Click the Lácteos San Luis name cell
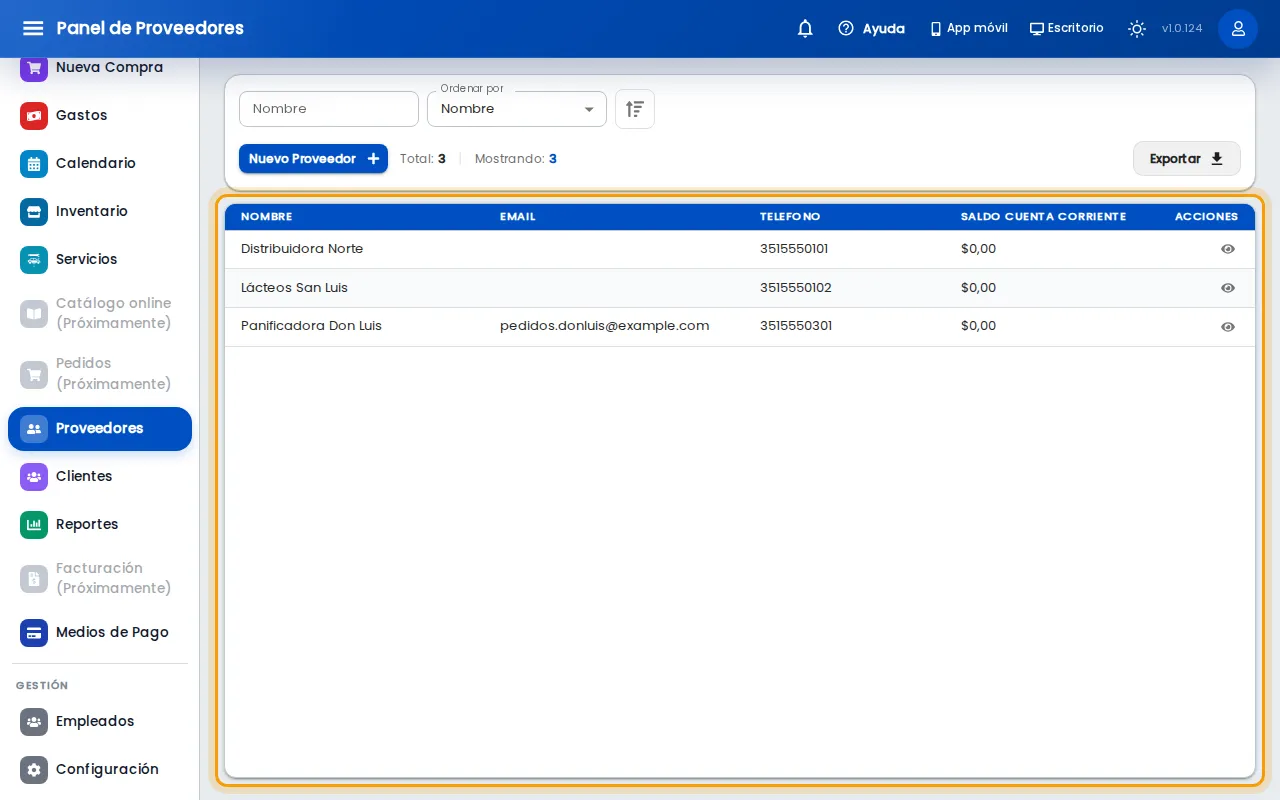This screenshot has width=1280, height=800. tap(294, 288)
